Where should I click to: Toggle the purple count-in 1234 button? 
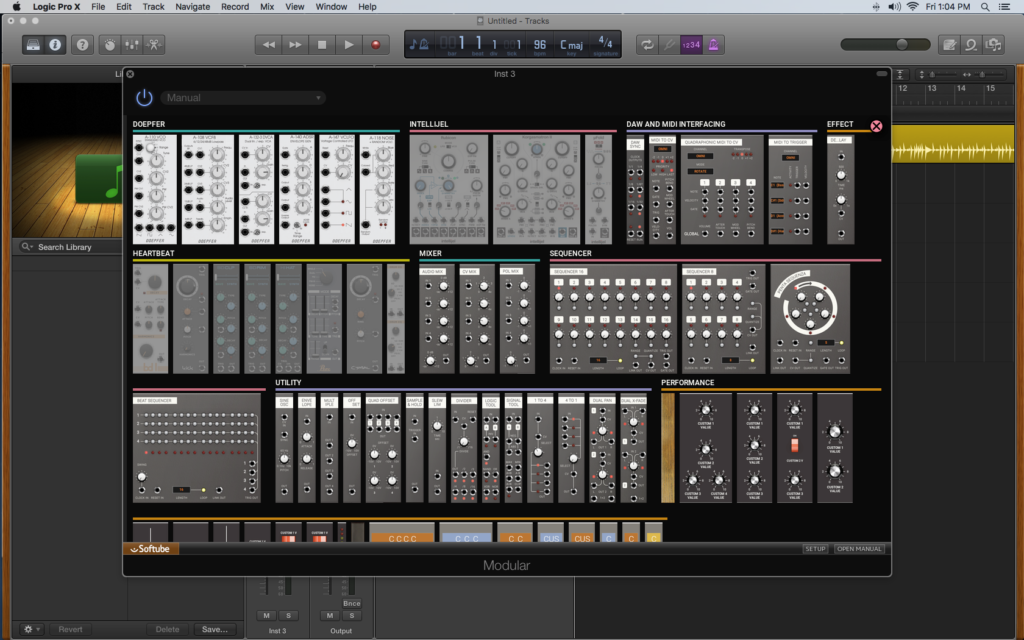[x=691, y=44]
